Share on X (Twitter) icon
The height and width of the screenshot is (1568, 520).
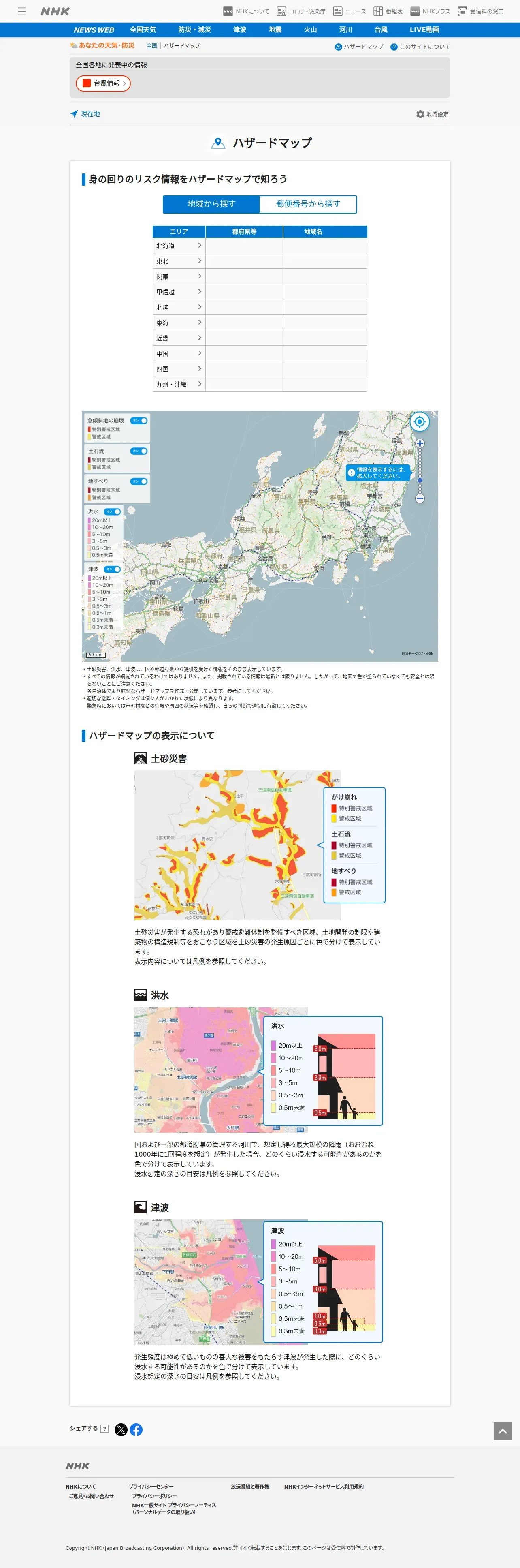(x=121, y=1430)
